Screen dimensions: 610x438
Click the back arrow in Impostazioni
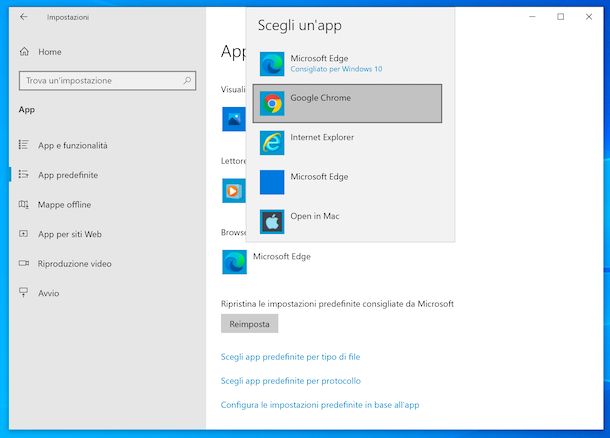24,17
